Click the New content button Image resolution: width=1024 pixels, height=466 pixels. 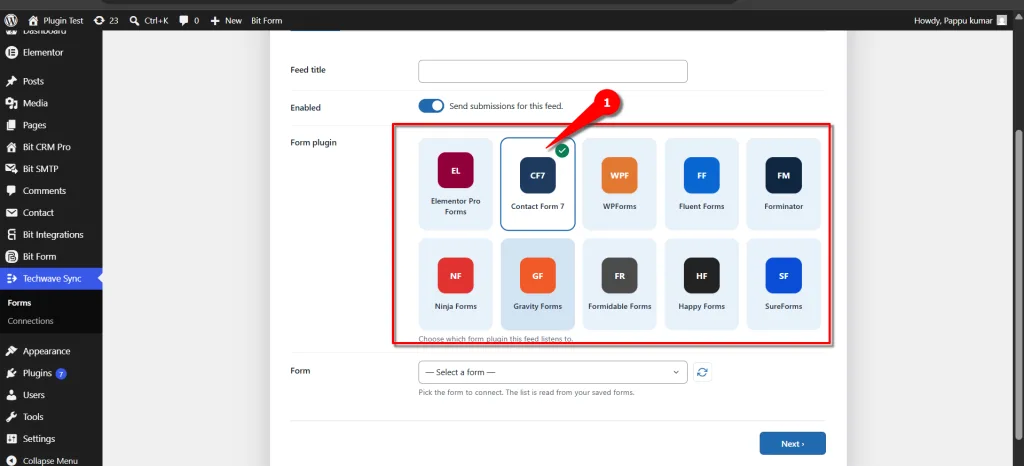tap(226, 20)
